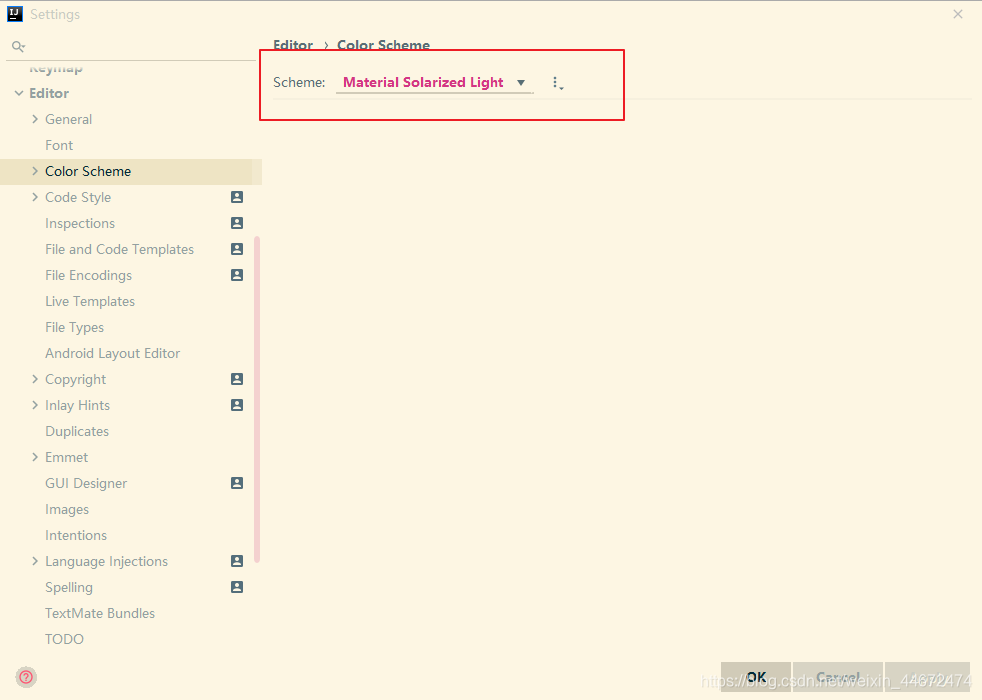Screen dimensions: 982x700
Task: Expand the Language Injections node arrow
Action: click(x=35, y=561)
